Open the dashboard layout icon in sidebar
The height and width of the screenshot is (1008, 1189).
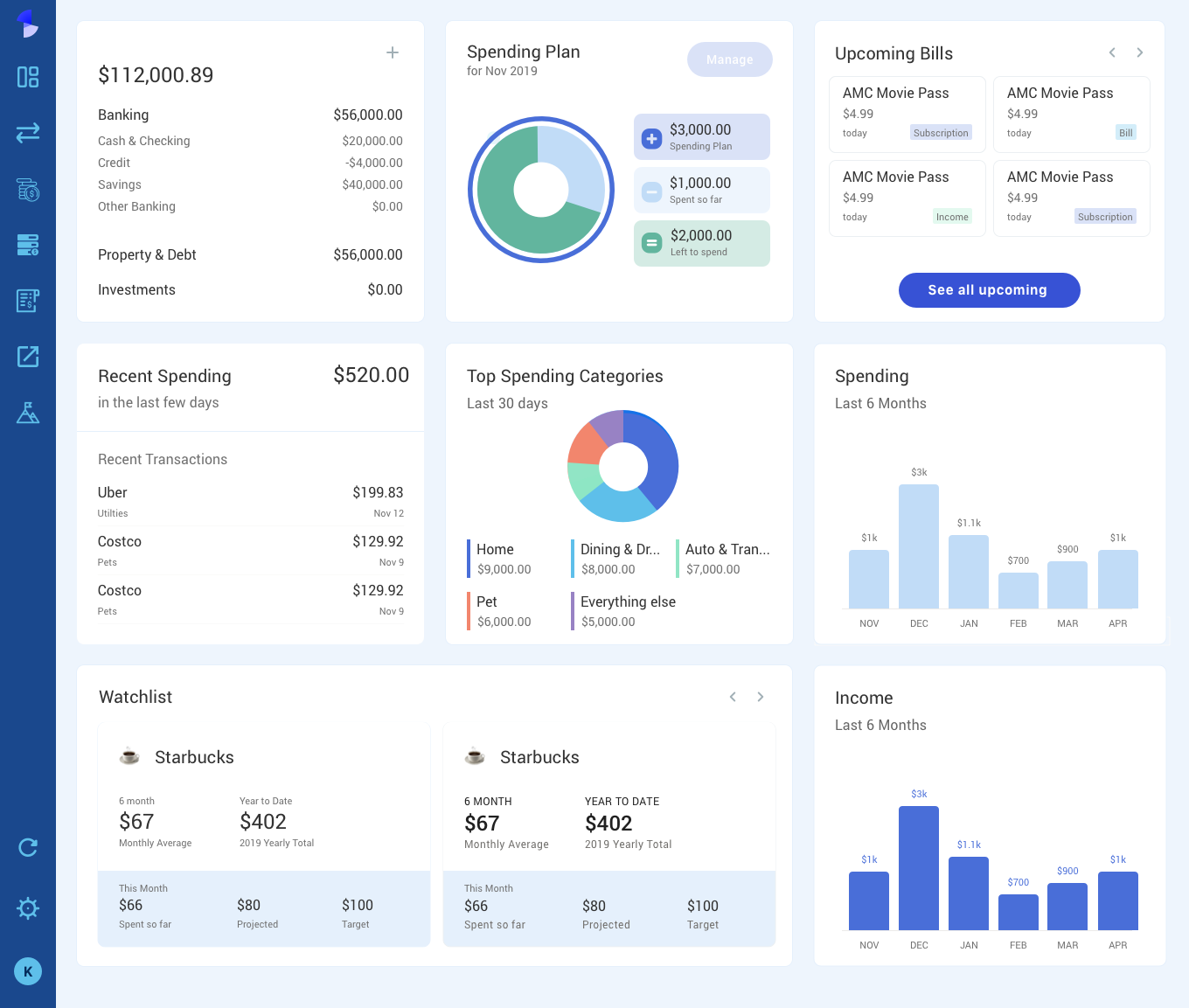pyautogui.click(x=28, y=77)
